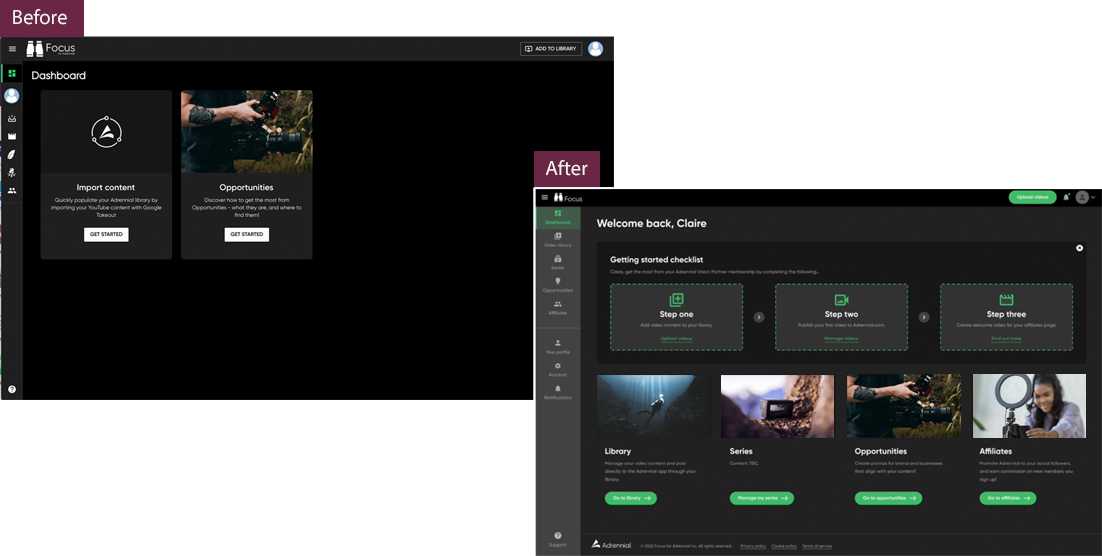Open Support in After sidebar

pyautogui.click(x=558, y=539)
